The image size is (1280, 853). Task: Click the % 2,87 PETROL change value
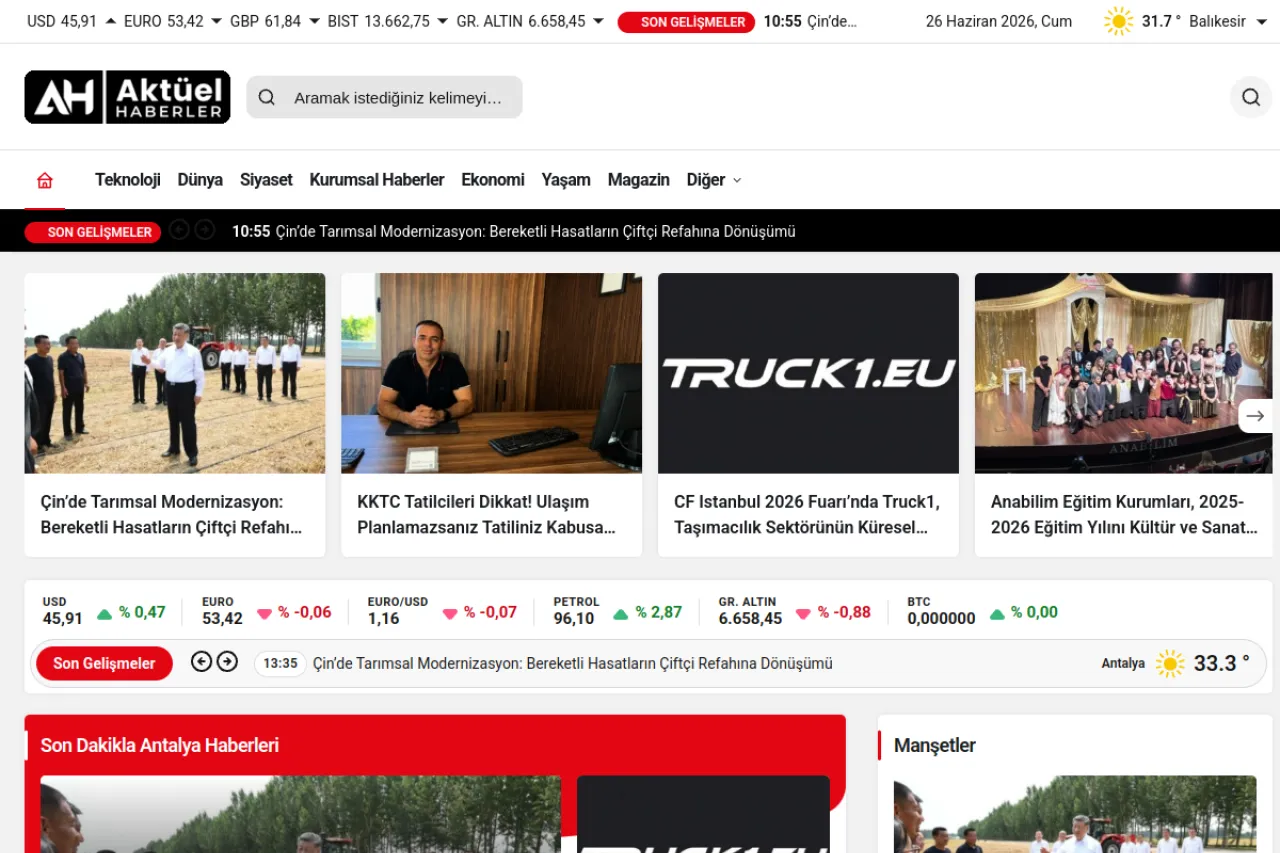[659, 612]
